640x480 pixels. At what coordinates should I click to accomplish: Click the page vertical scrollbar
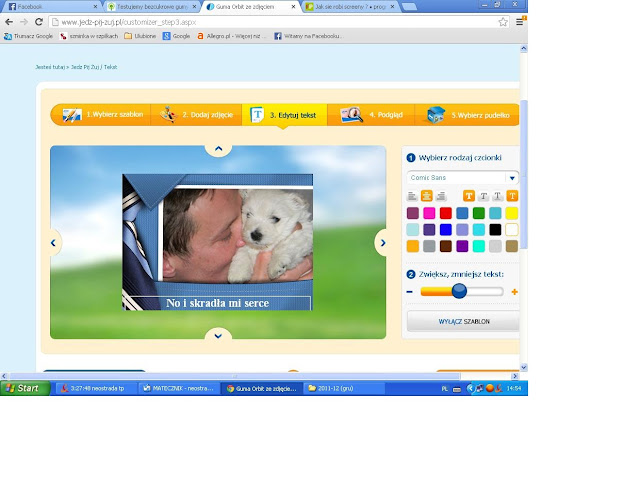click(524, 173)
